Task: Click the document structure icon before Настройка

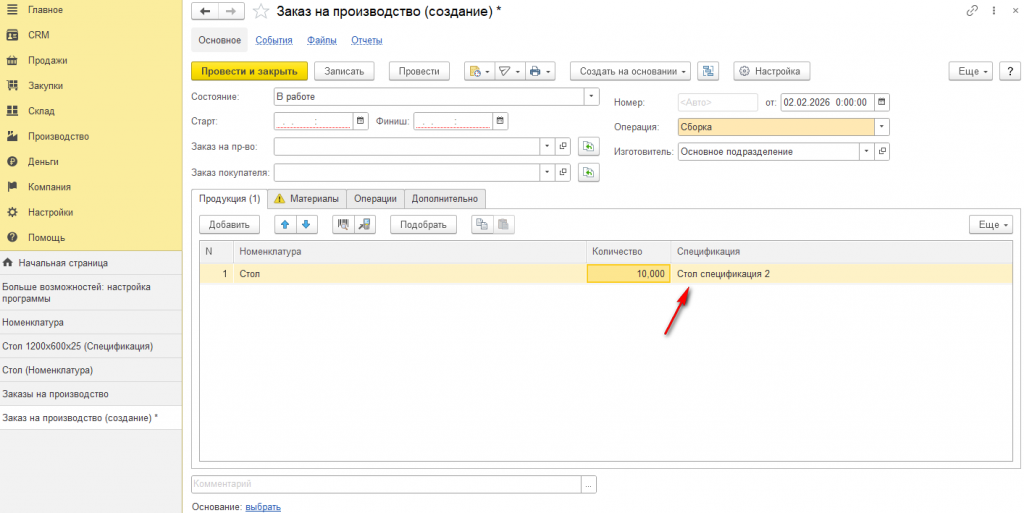Action: (708, 71)
